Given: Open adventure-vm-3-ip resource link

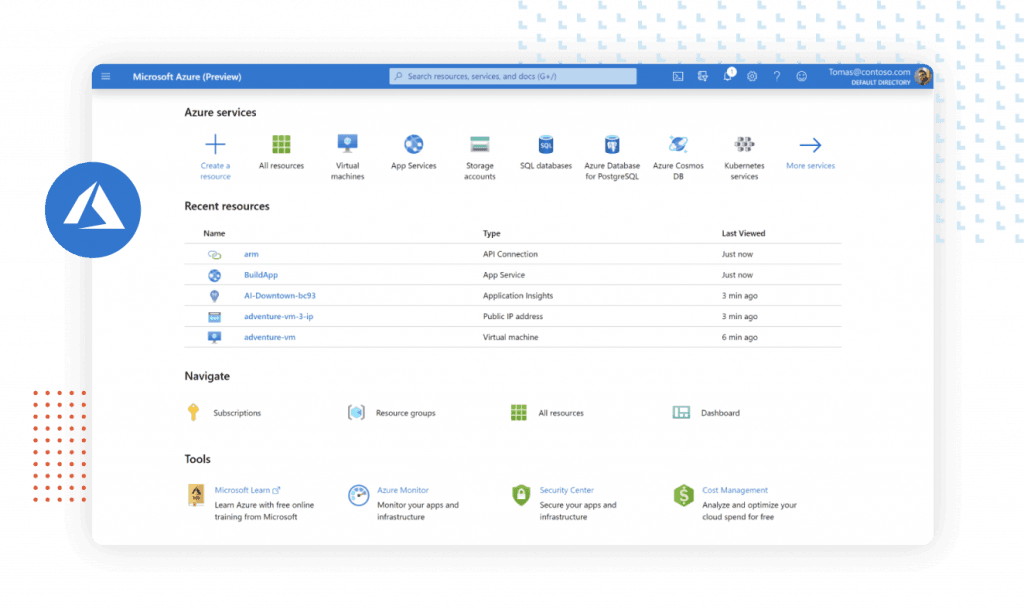Looking at the screenshot, I should (x=278, y=316).
